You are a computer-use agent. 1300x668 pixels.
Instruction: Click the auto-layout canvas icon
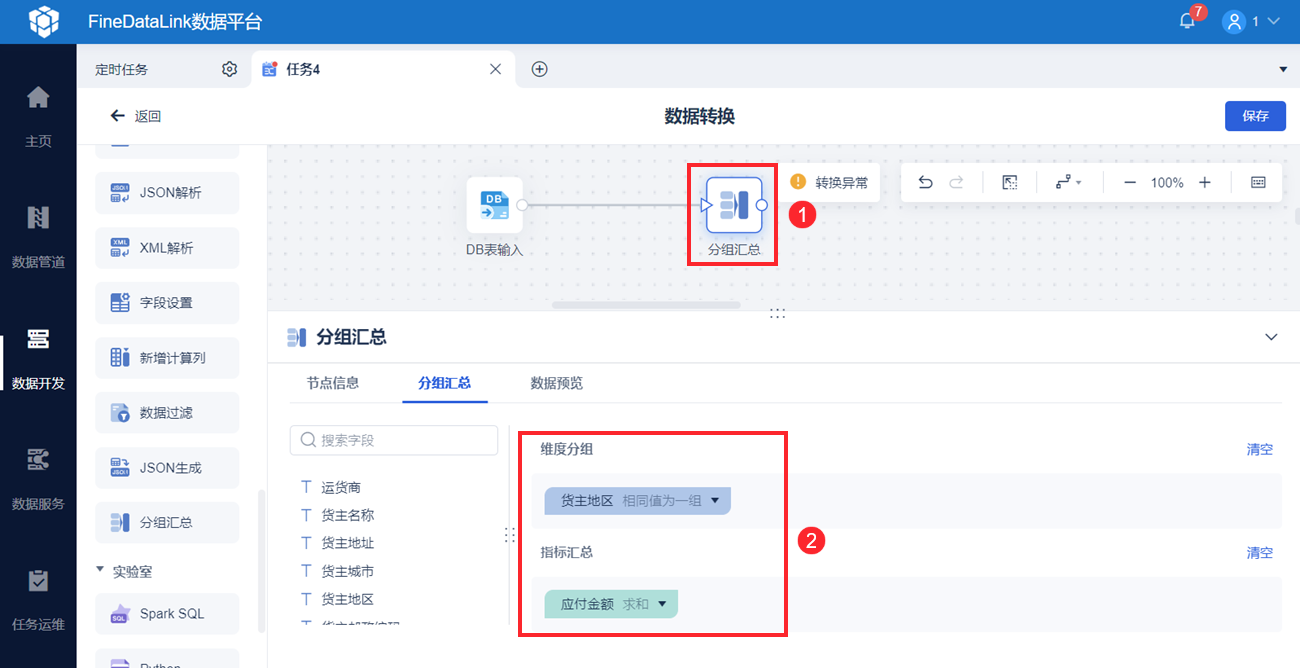1009,182
